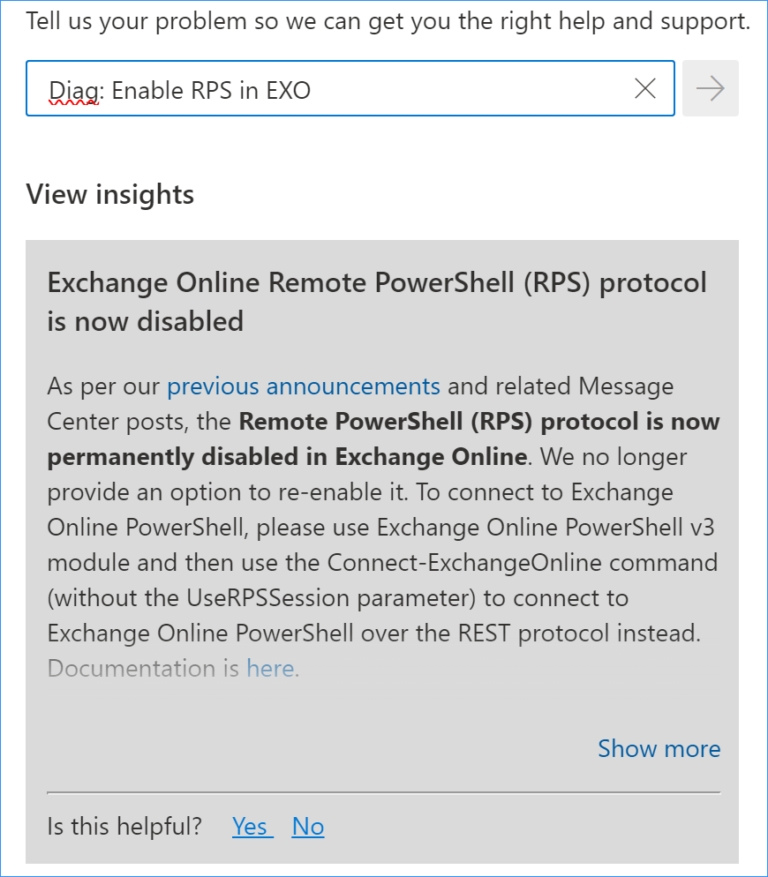
Task: Open the 'here' documentation link
Action: tap(270, 668)
